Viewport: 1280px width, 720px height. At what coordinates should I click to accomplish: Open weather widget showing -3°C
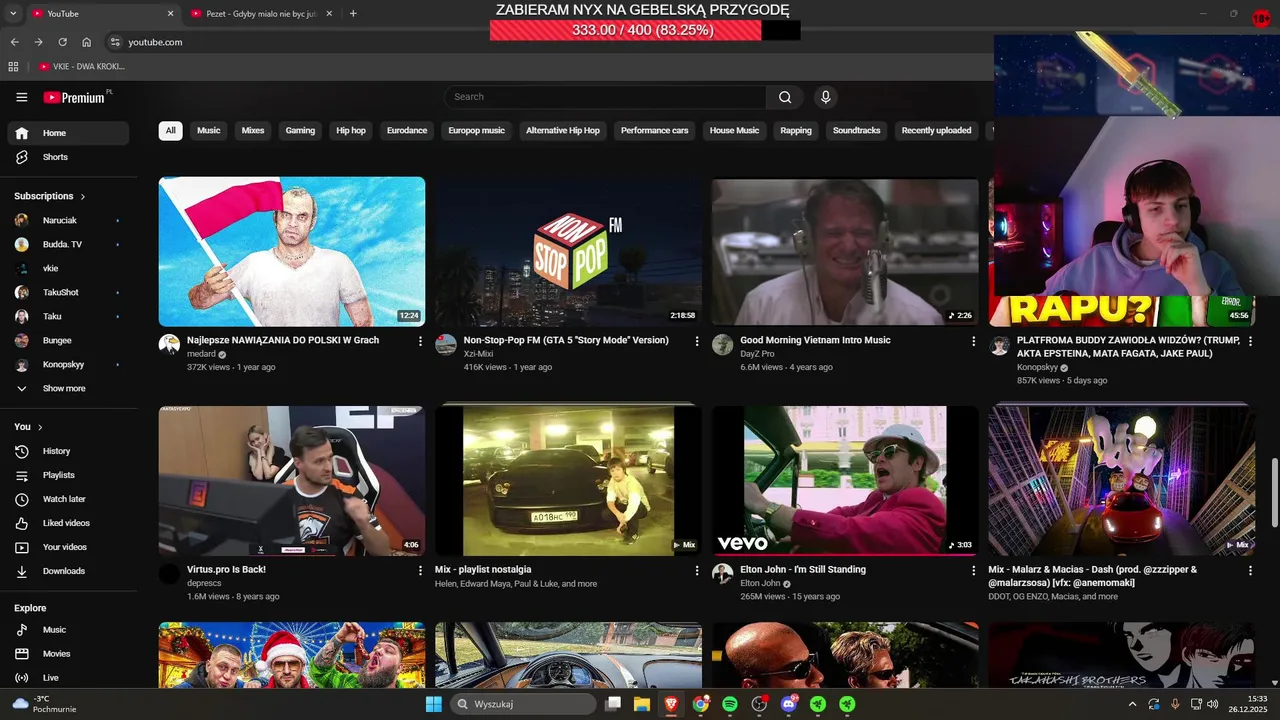tap(42, 704)
